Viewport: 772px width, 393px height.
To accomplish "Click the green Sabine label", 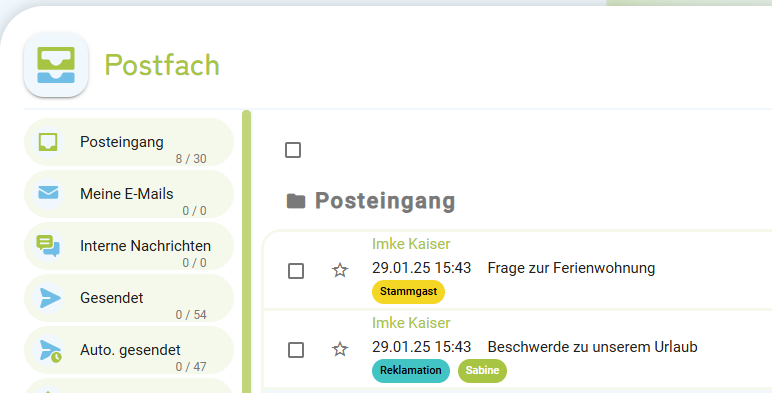I will [x=482, y=370].
